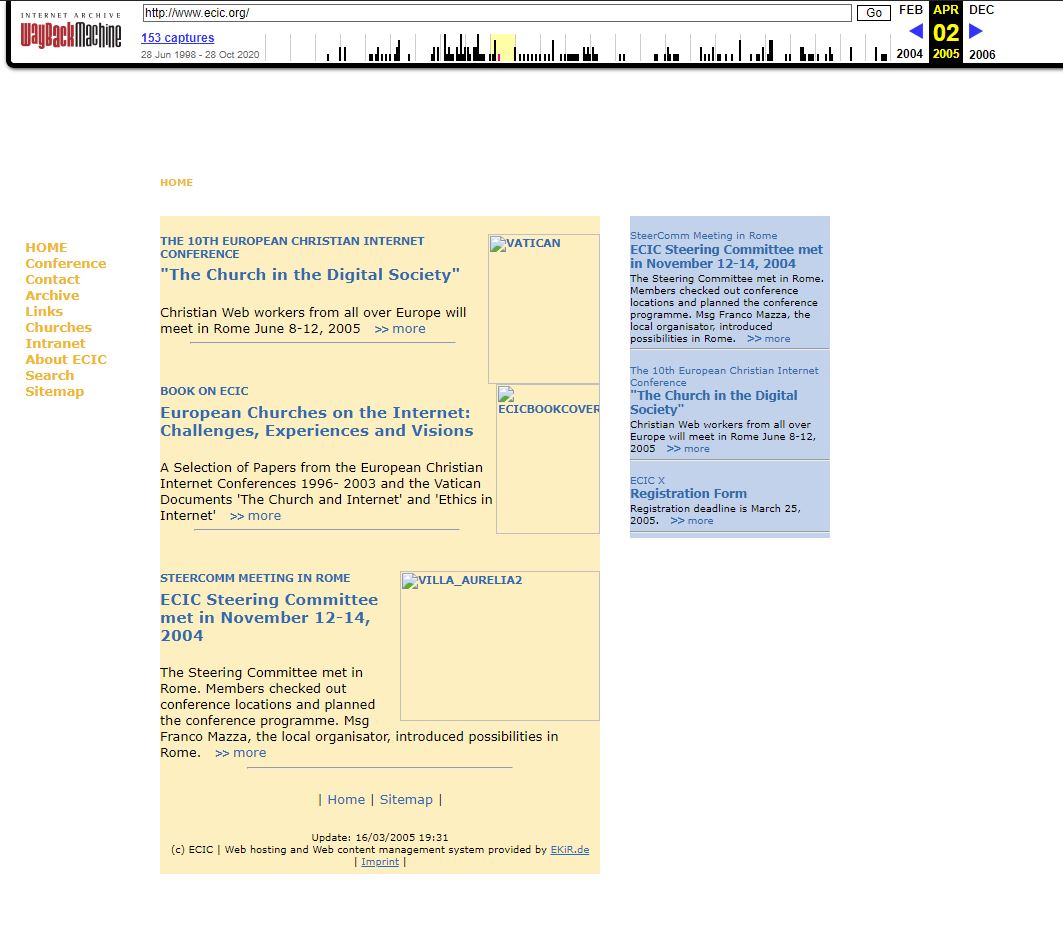Open the ECICBOOKCOVER image placeholder

click(548, 459)
